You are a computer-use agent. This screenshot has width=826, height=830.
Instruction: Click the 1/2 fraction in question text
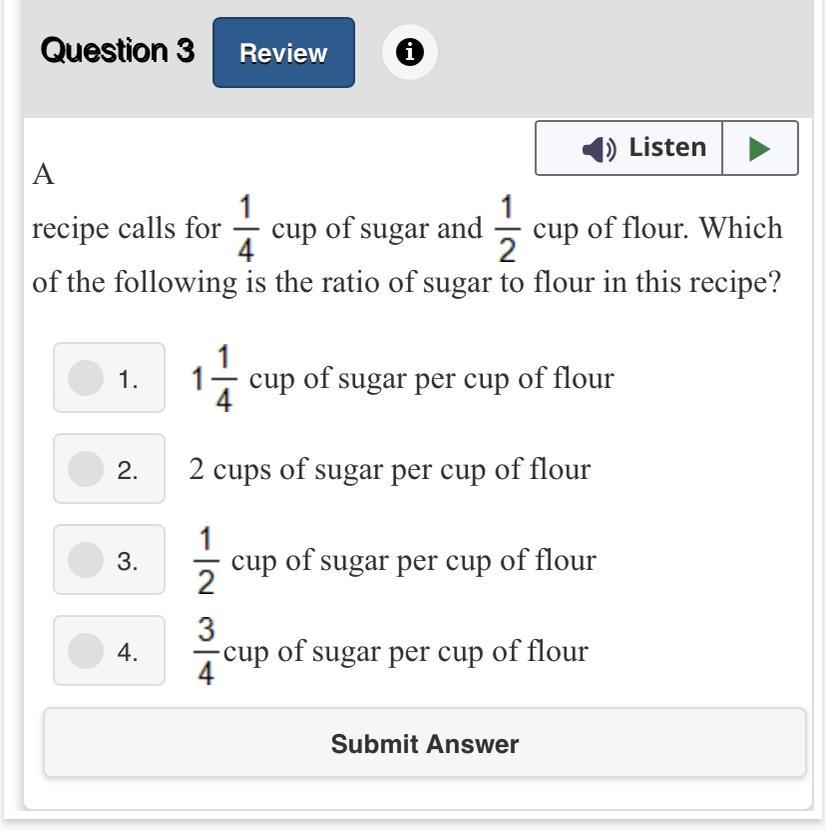(507, 229)
